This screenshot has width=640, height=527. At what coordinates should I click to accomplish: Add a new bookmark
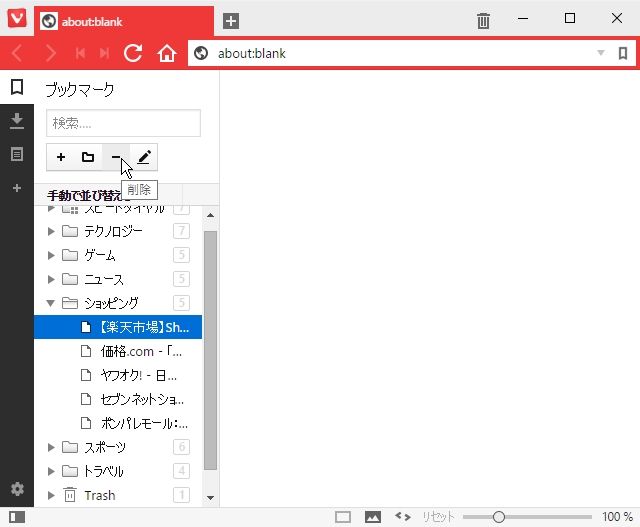tap(61, 157)
